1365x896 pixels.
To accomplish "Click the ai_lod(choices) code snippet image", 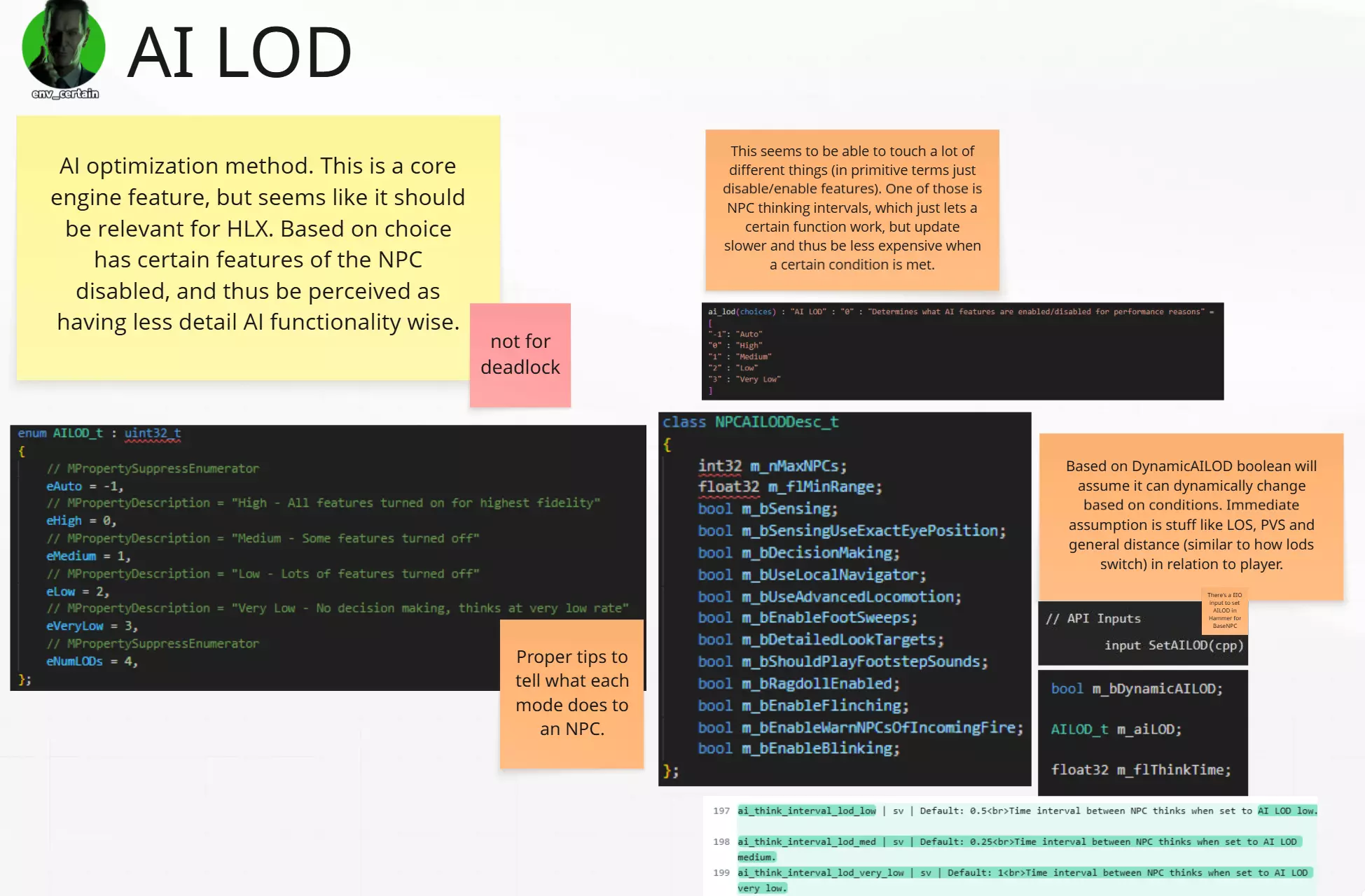I will click(x=962, y=351).
